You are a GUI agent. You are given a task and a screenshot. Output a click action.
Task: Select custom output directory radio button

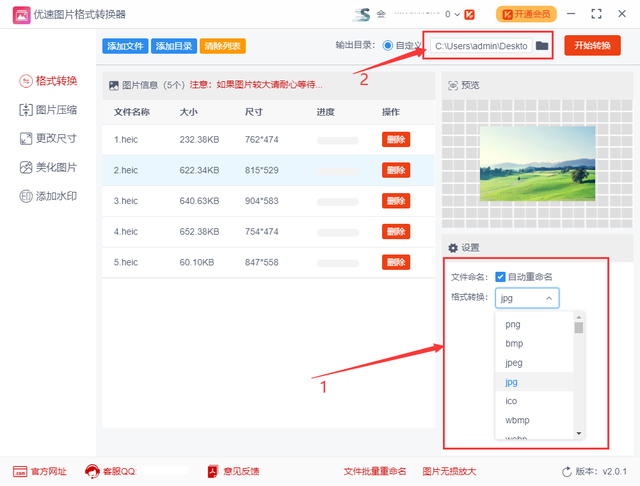(387, 45)
